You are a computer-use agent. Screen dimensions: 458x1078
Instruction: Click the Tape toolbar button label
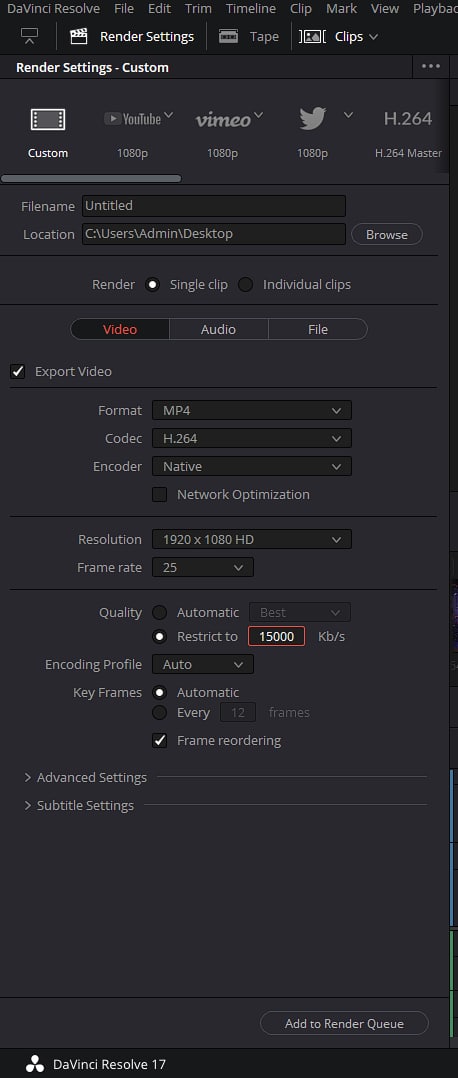(264, 36)
